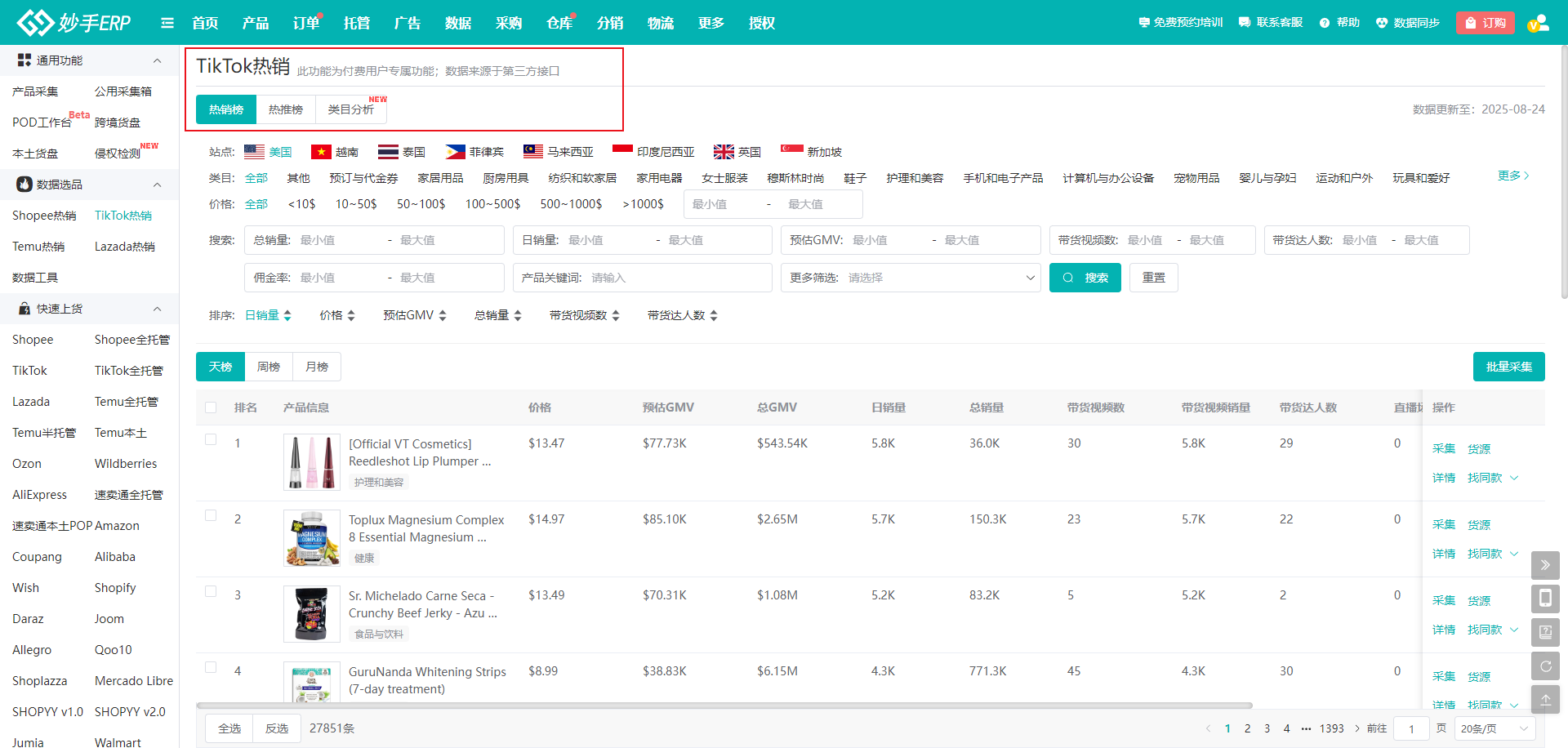Go to page 2 in pagination
This screenshot has width=1568, height=748.
click(x=1247, y=728)
